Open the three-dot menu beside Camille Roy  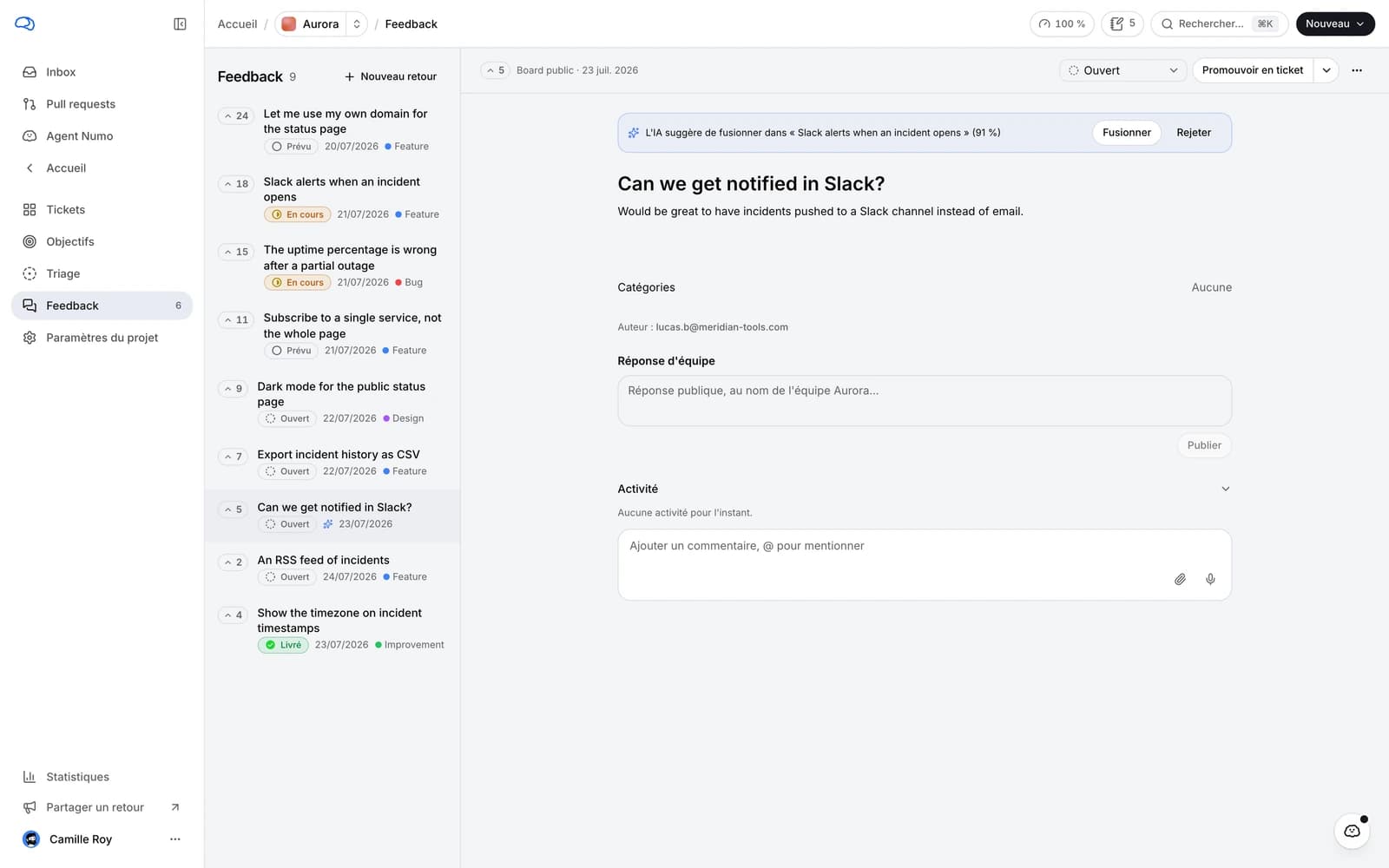point(175,839)
